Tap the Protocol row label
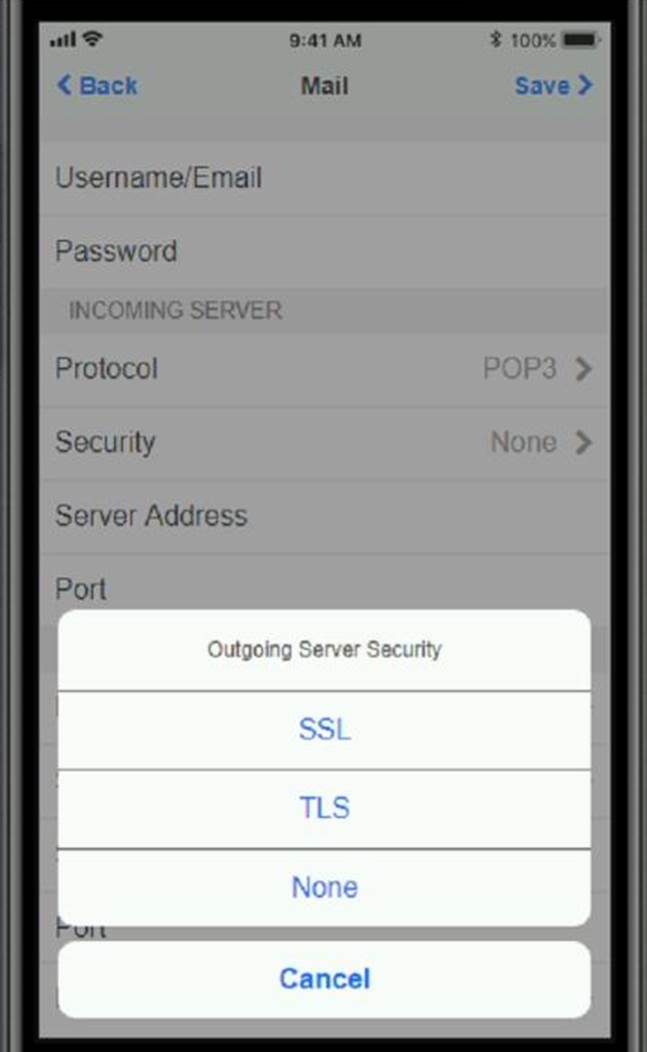 tap(107, 368)
